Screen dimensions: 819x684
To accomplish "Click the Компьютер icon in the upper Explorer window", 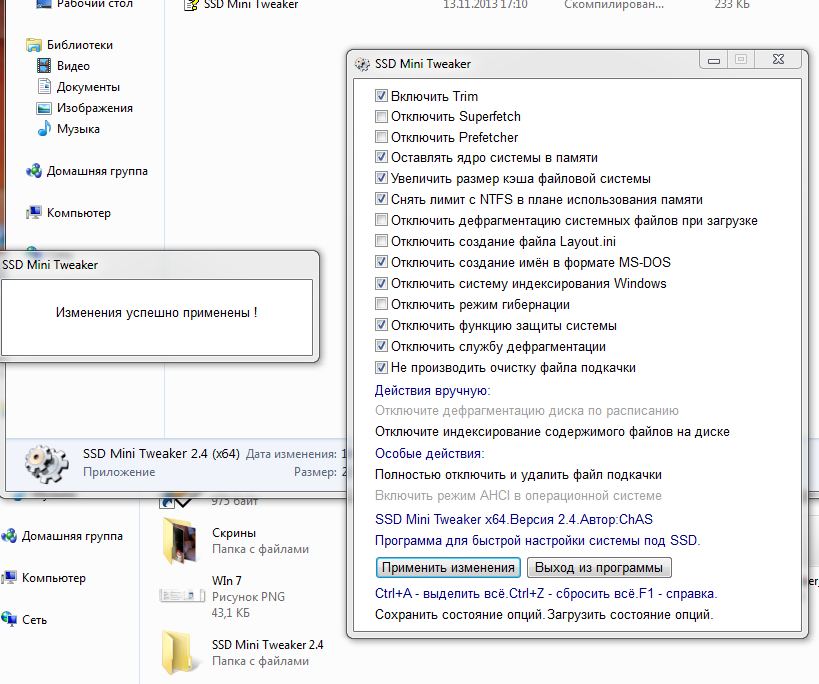I will pyautogui.click(x=34, y=213).
